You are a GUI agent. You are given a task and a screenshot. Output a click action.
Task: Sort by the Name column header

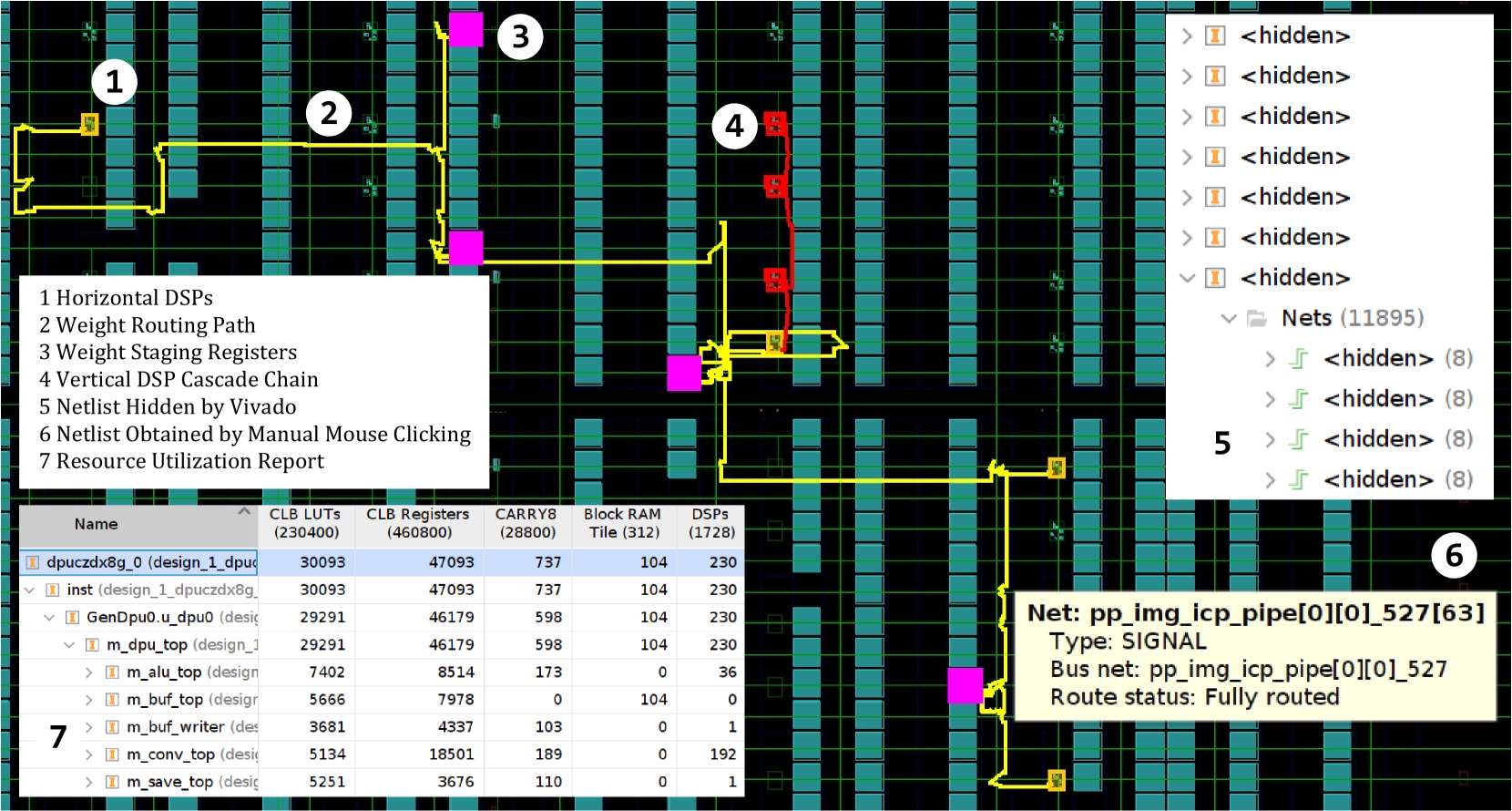tap(97, 524)
